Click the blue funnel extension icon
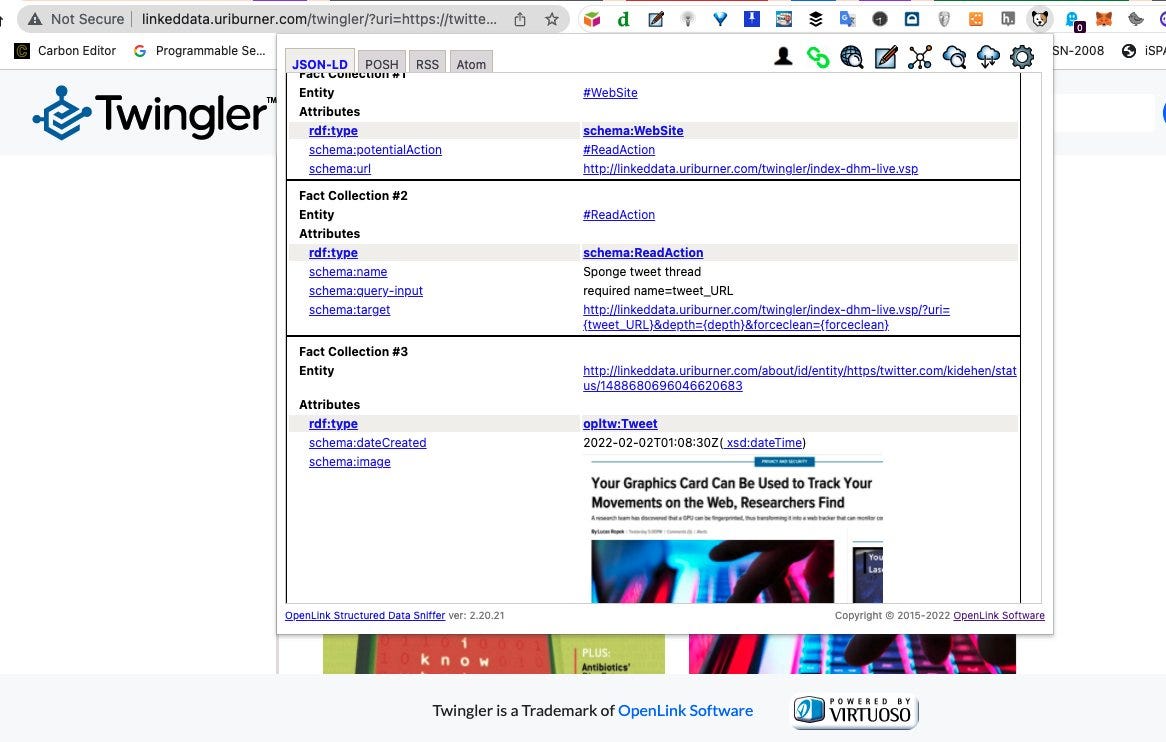The height and width of the screenshot is (742, 1166). 720,19
